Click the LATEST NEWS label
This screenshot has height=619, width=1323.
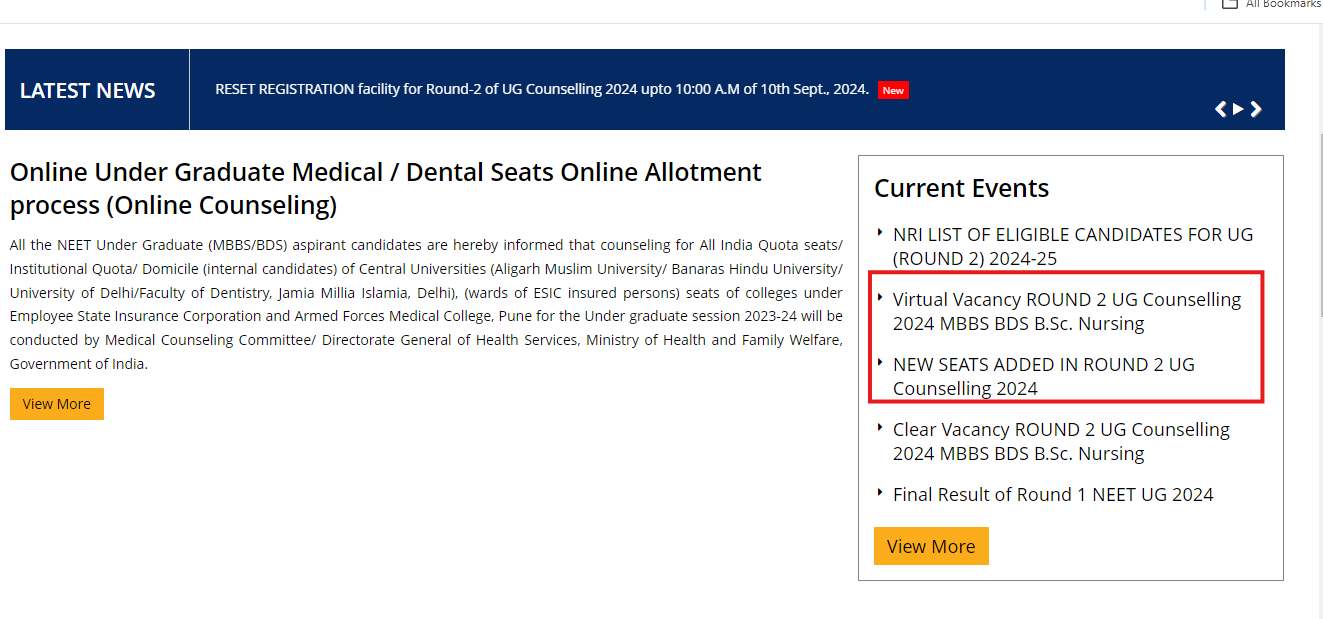[x=88, y=91]
